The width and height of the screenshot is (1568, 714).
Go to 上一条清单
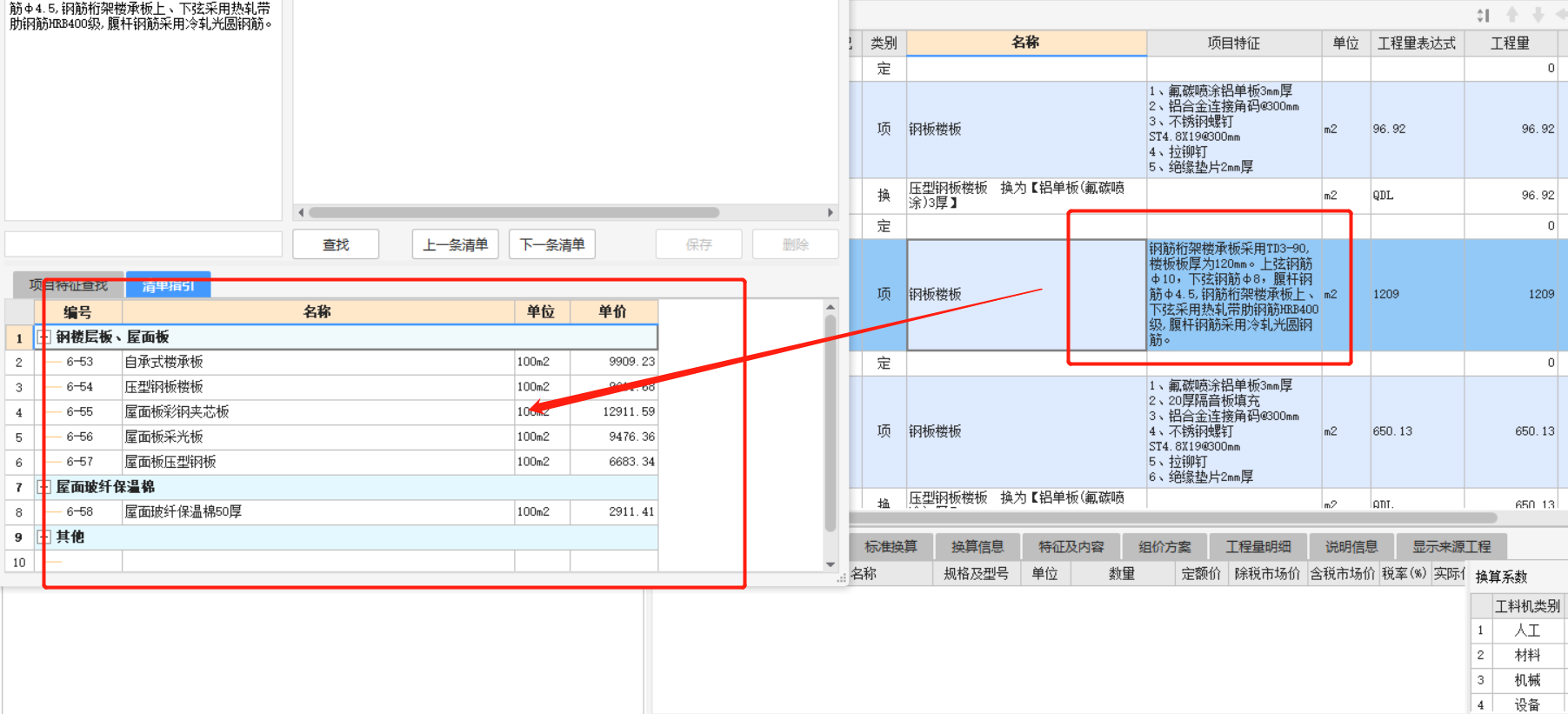(x=455, y=244)
